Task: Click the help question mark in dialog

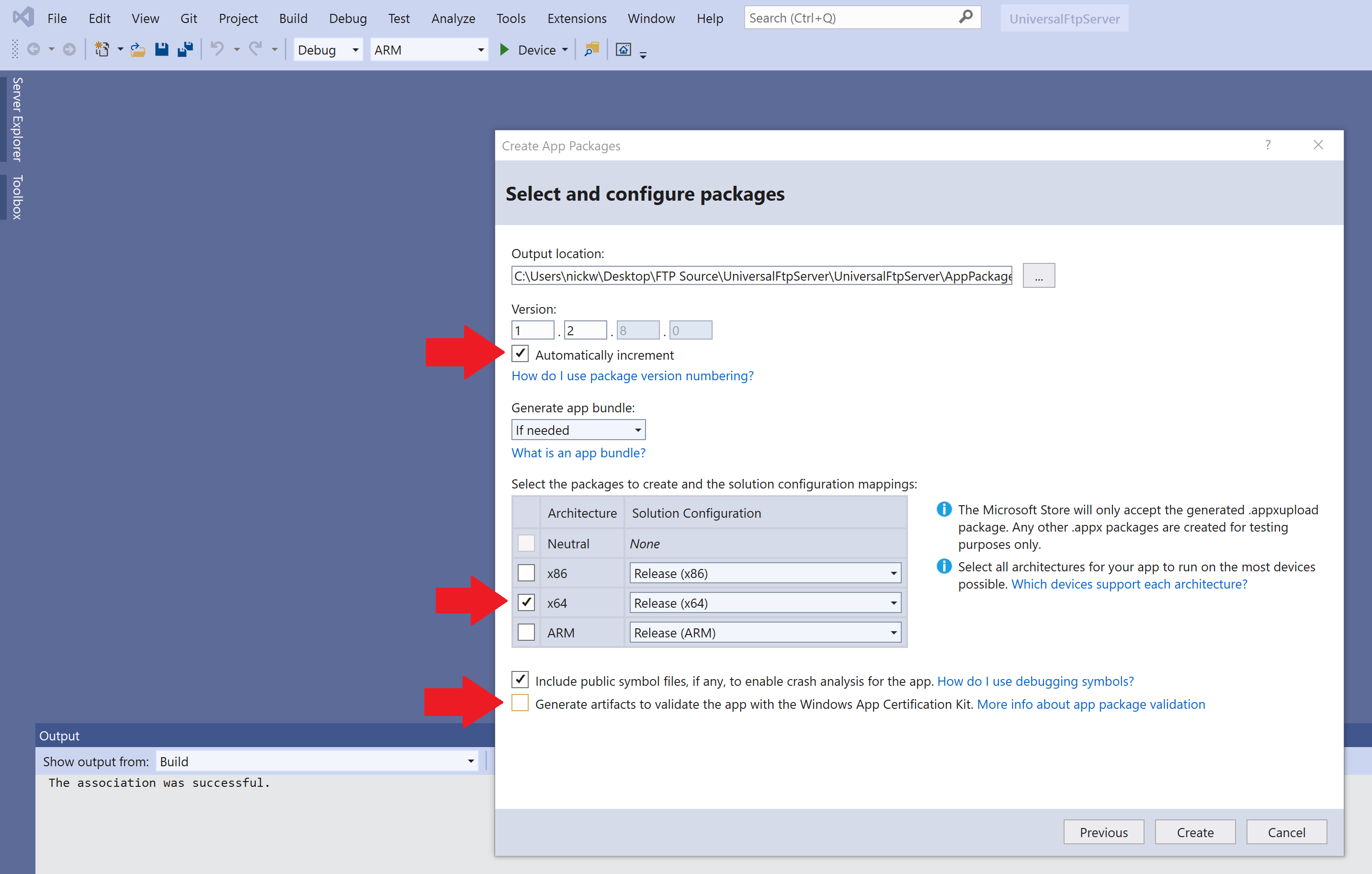Action: click(1268, 145)
